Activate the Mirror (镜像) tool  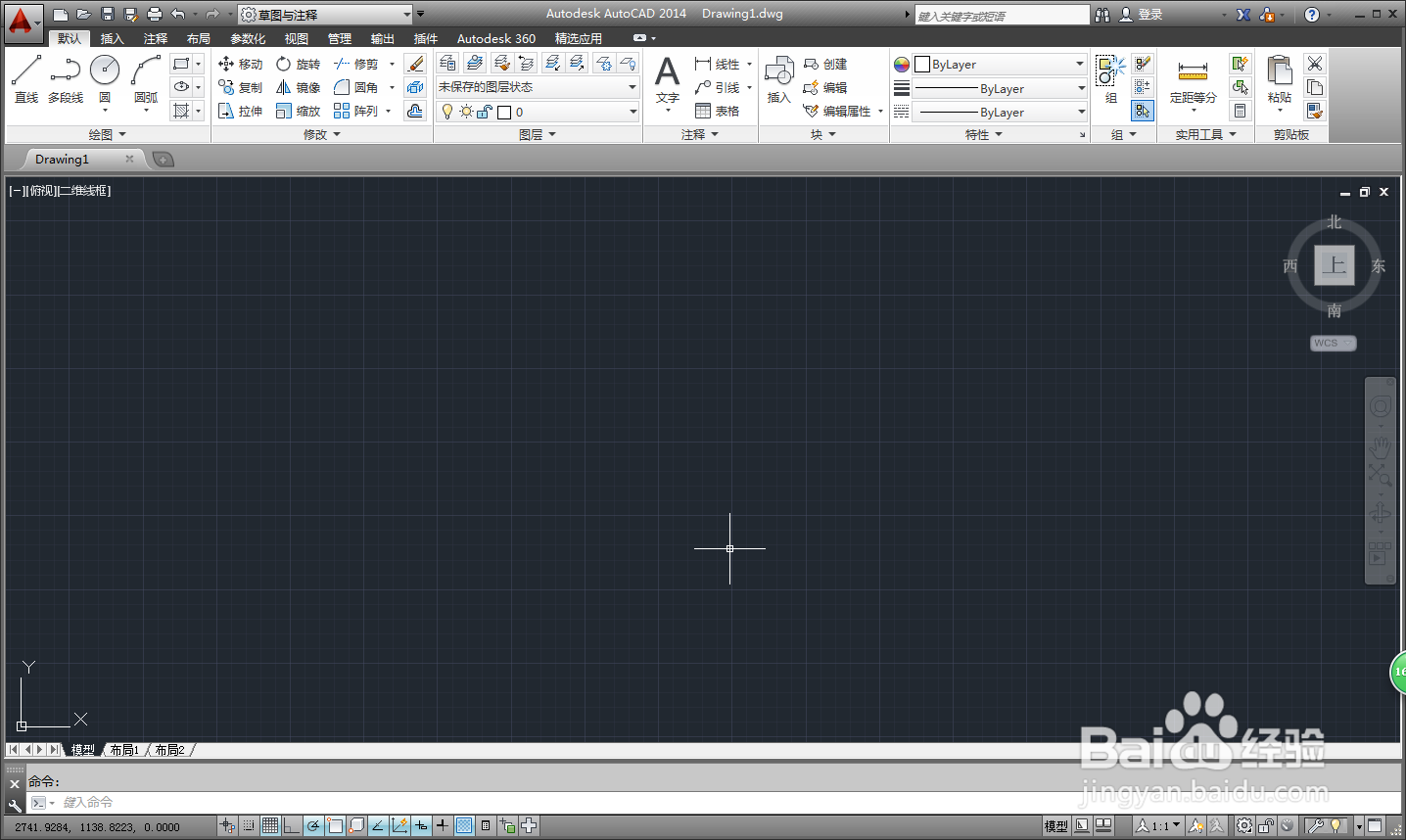(x=298, y=87)
